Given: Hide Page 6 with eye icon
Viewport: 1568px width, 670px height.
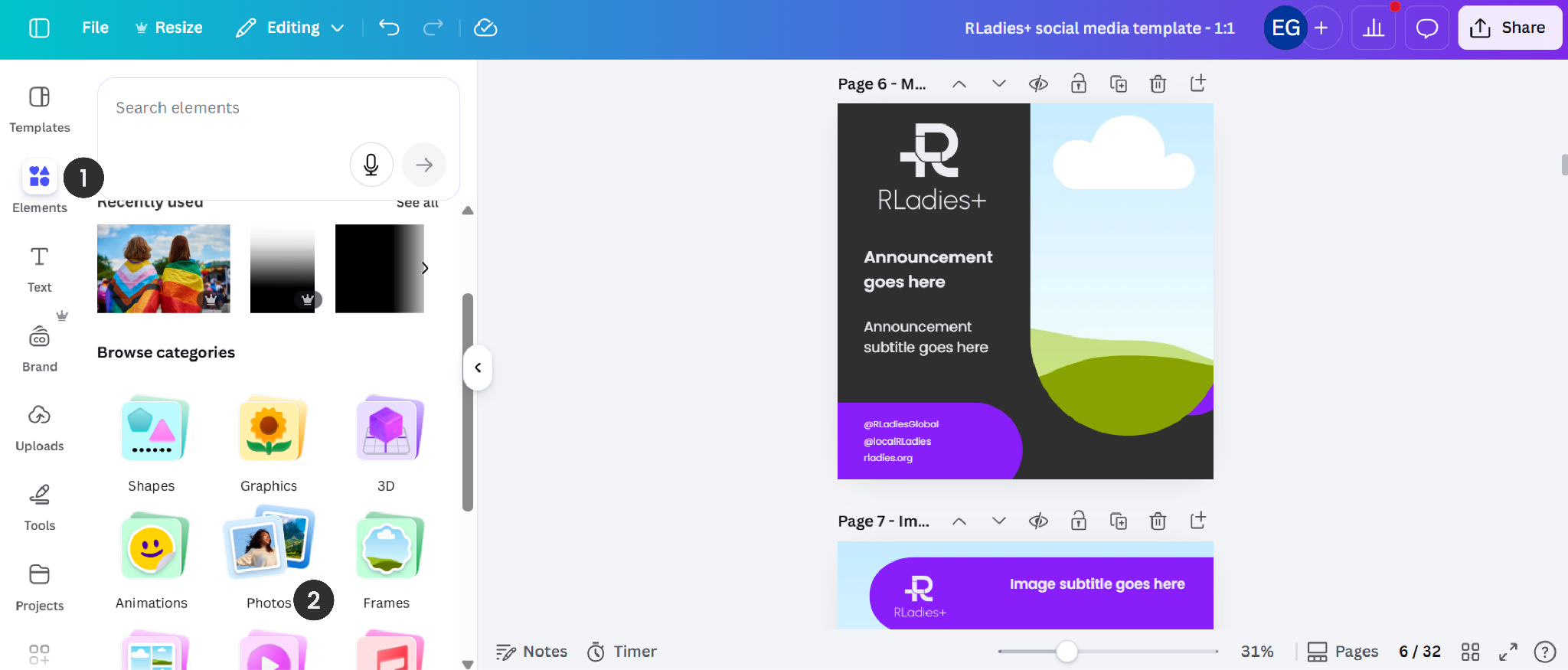Looking at the screenshot, I should tap(1038, 84).
